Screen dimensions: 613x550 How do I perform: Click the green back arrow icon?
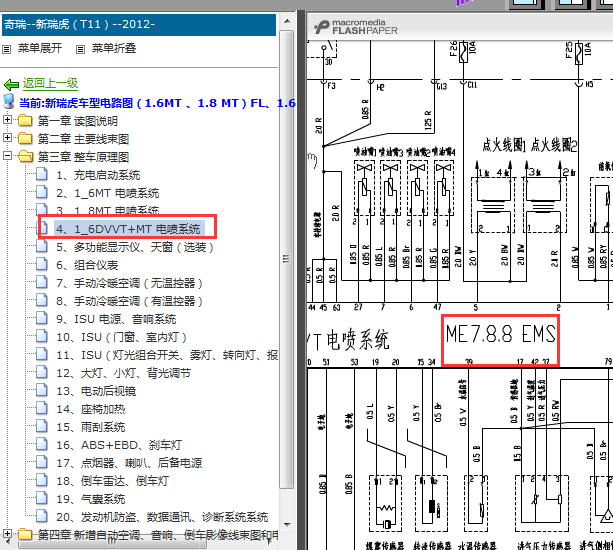coord(11,84)
